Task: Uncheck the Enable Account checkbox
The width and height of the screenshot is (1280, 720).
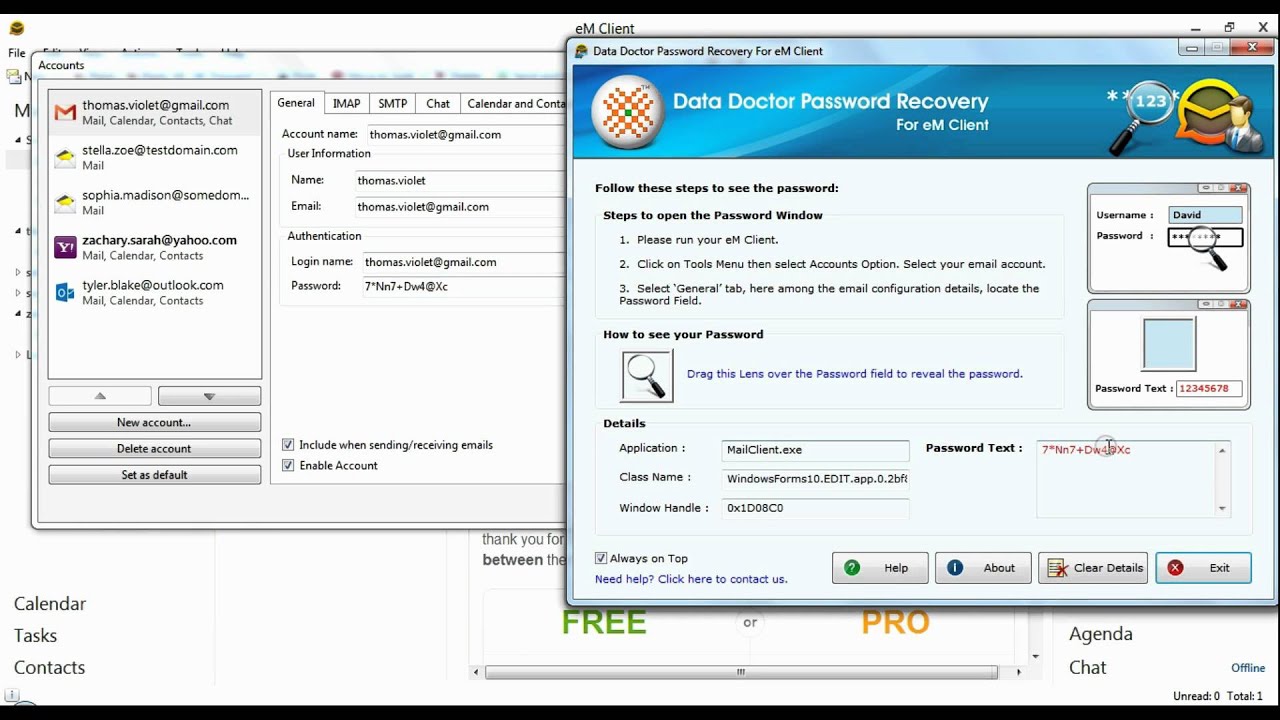Action: (x=288, y=466)
